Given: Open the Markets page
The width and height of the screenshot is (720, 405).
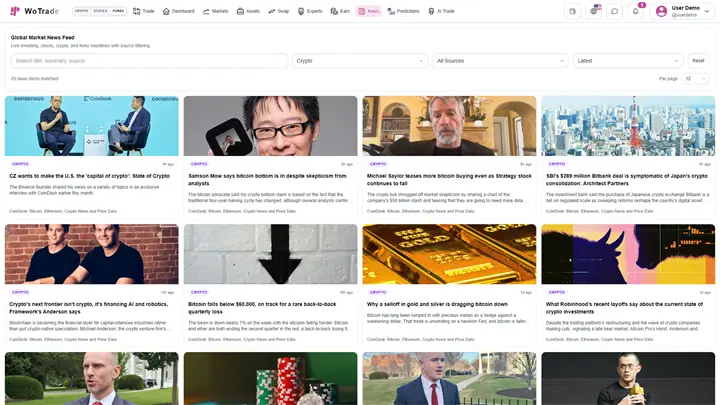Looking at the screenshot, I should point(215,11).
